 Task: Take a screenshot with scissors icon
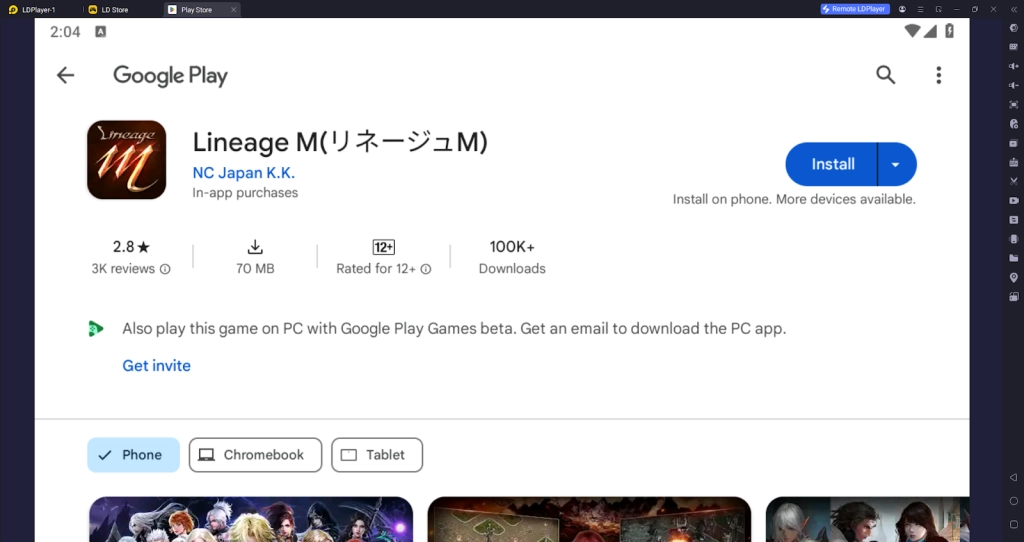(x=1014, y=181)
